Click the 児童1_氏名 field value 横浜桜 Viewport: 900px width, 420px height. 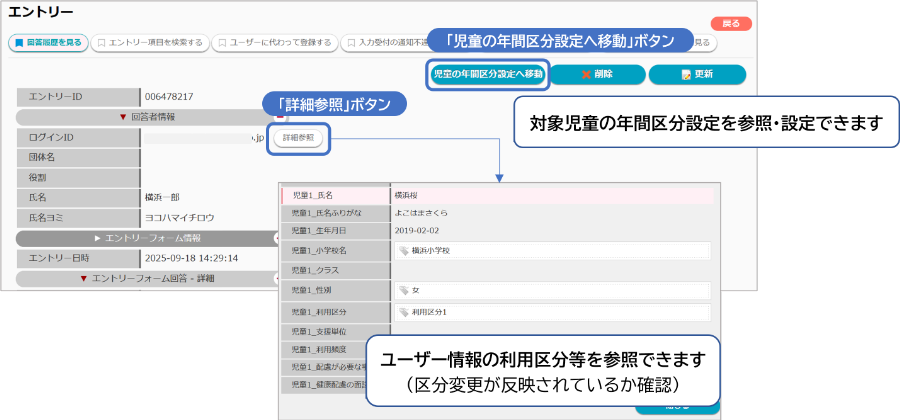[x=410, y=196]
